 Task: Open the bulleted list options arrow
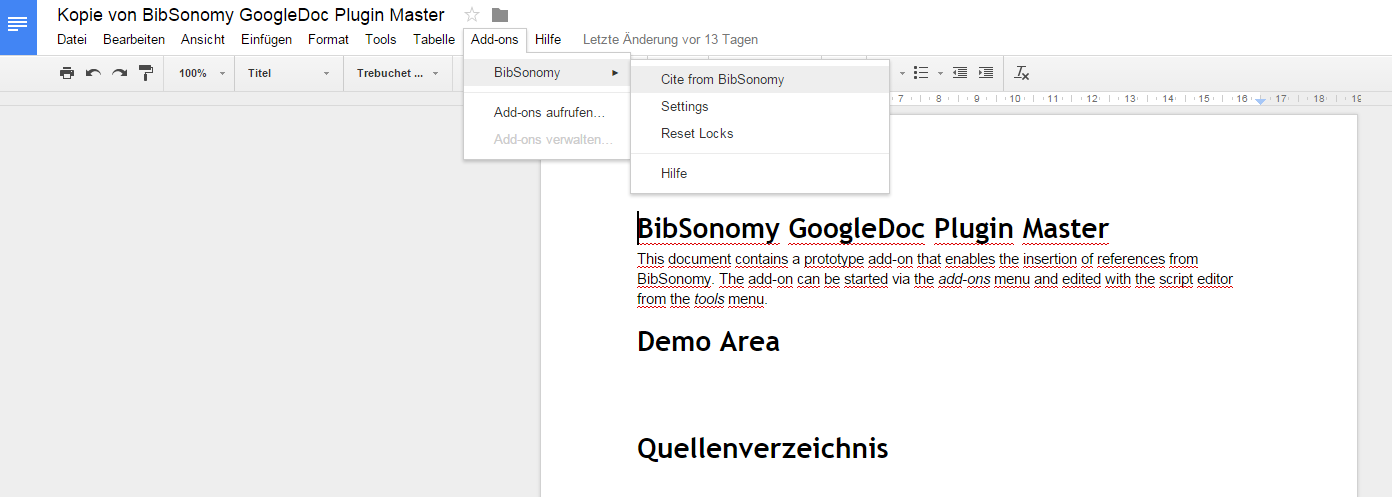click(x=941, y=73)
